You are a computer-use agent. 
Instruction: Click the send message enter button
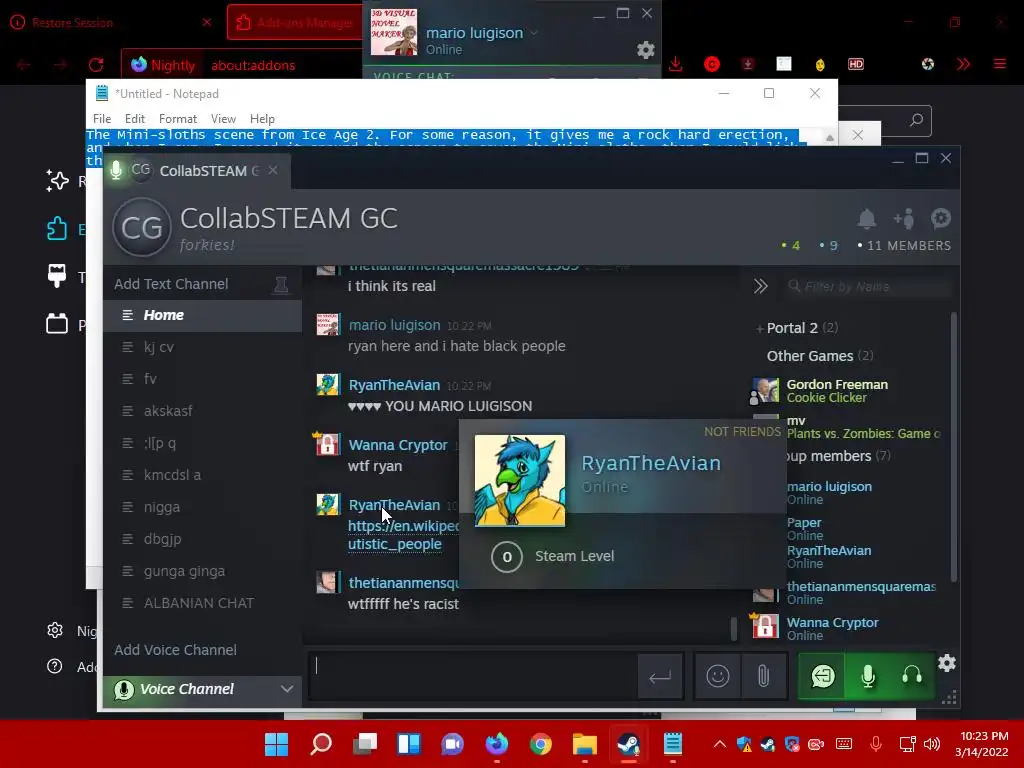point(660,677)
